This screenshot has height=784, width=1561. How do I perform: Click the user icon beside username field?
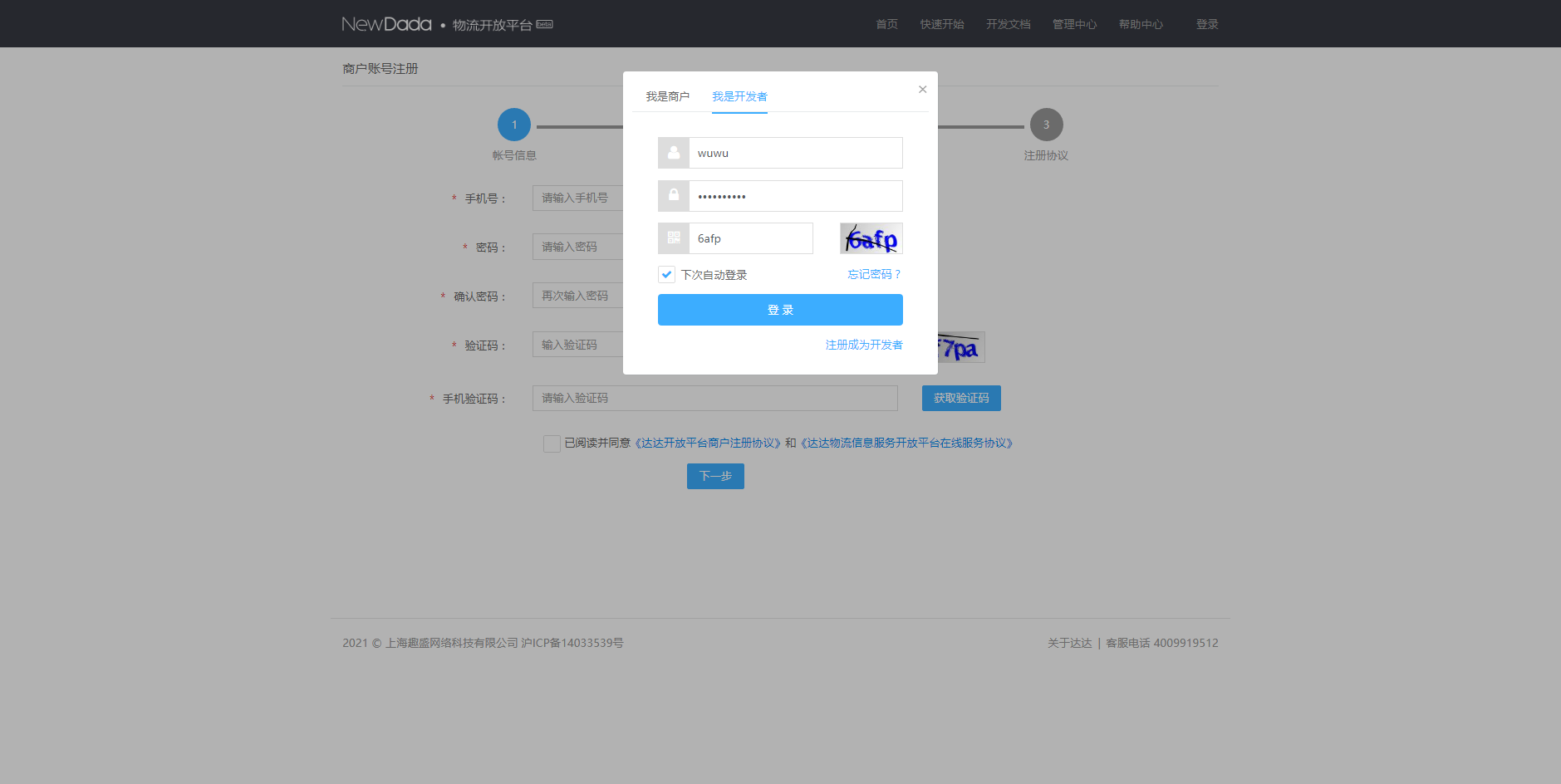point(674,153)
